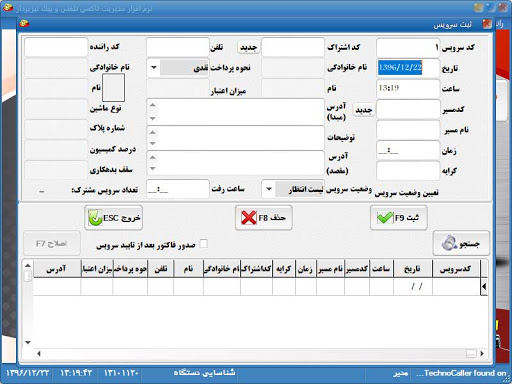Toggle issue invoice after service confirmation checkbox
The width and height of the screenshot is (512, 384).
(x=203, y=244)
